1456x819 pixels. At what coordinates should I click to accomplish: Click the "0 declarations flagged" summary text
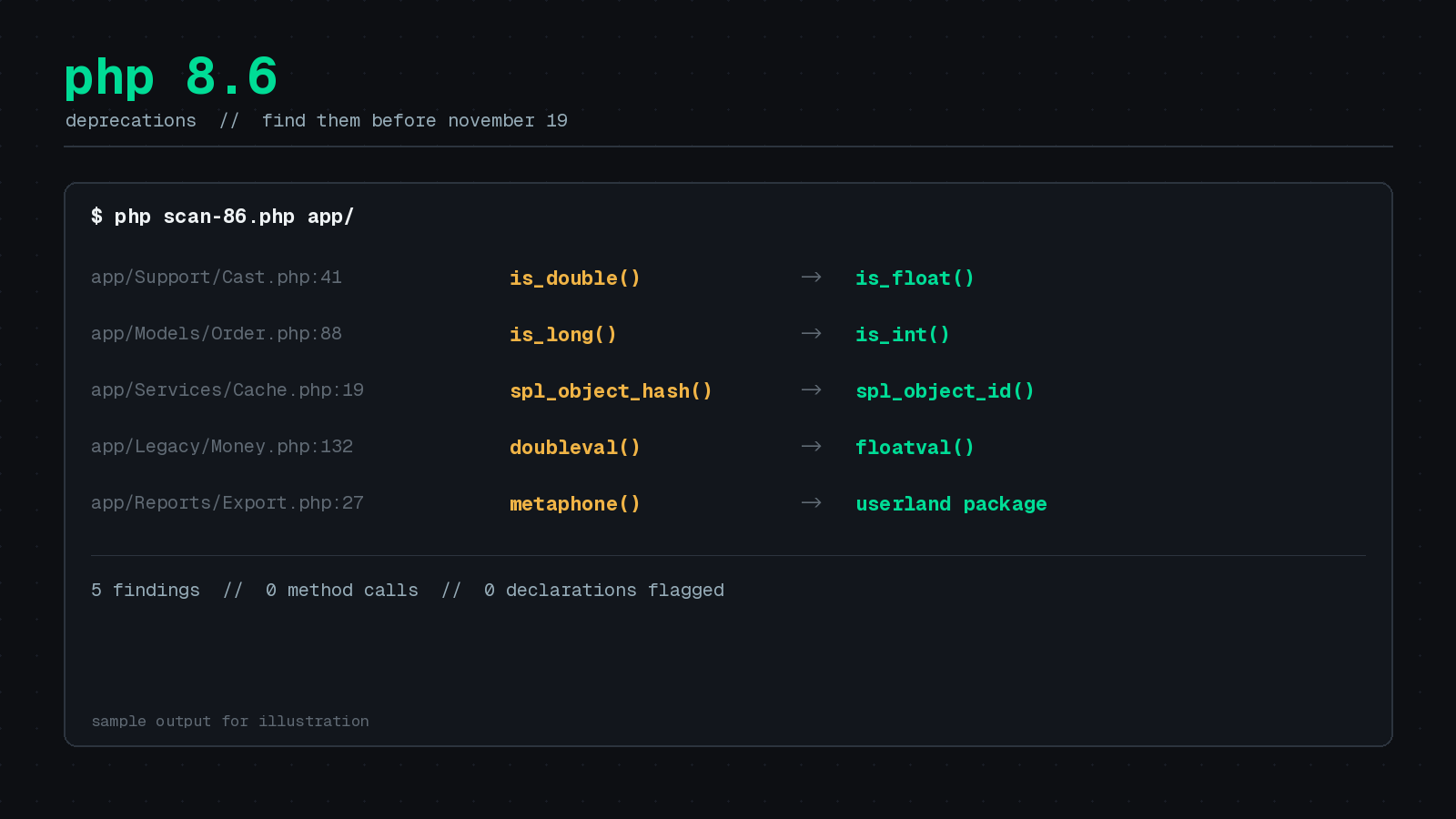pyautogui.click(x=604, y=591)
